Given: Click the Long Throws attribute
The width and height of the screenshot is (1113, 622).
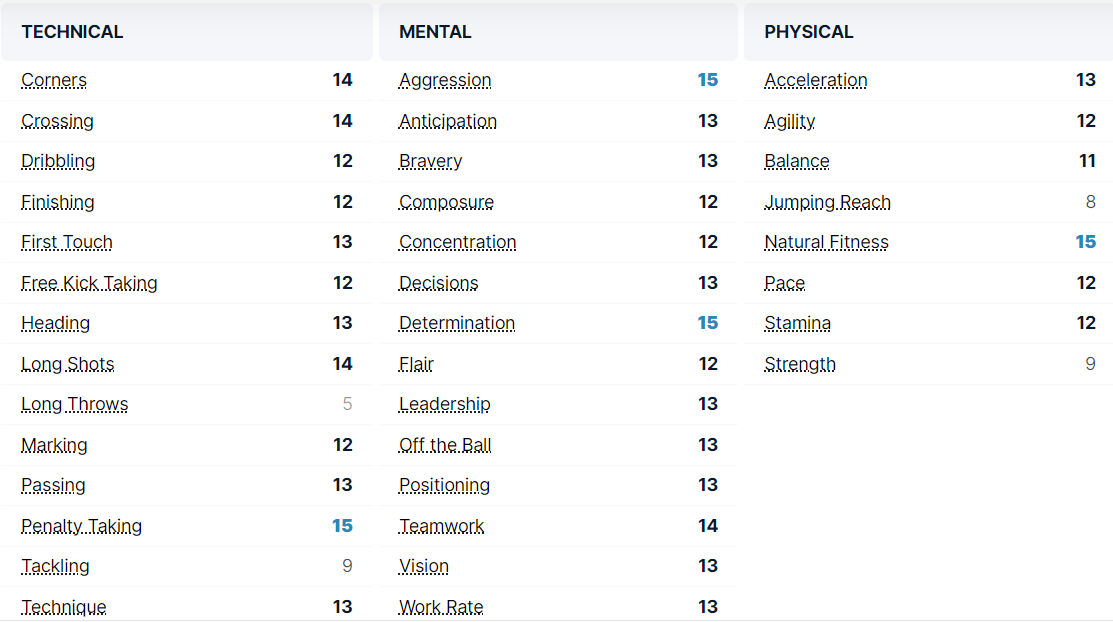Looking at the screenshot, I should [x=74, y=404].
